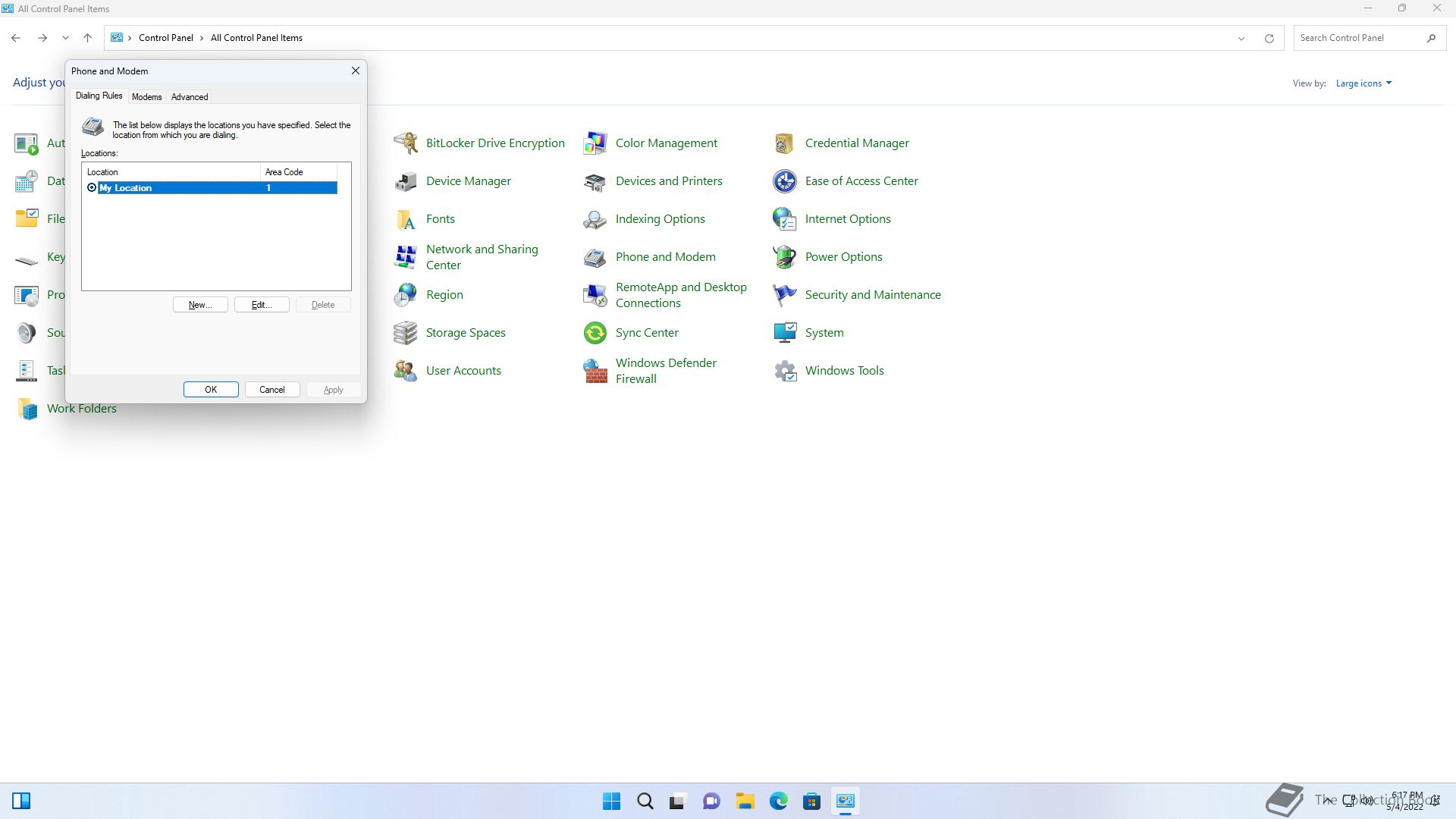Select the My Location row
Screen dimensions: 1456x819
[212, 187]
